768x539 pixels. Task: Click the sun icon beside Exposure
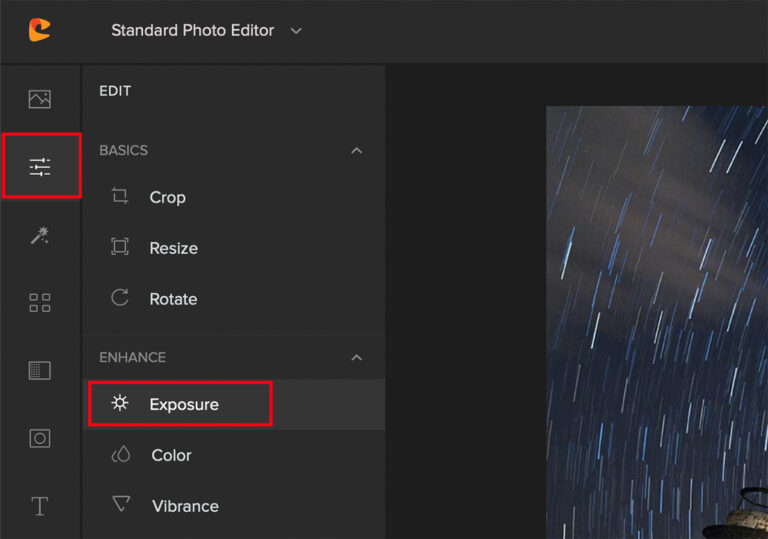(120, 403)
